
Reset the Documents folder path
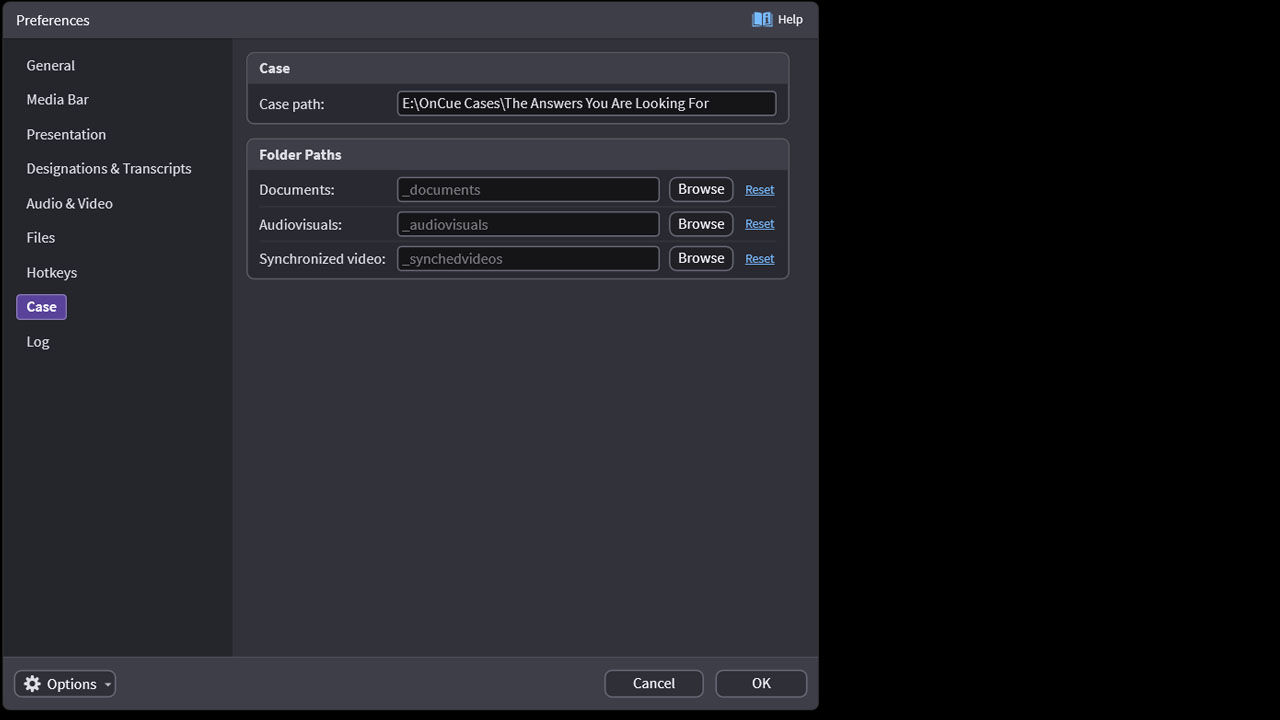tap(760, 190)
